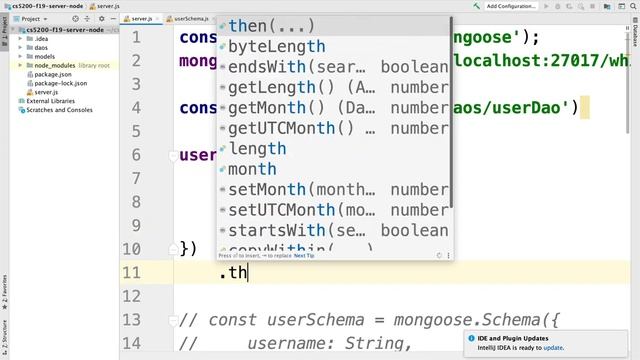640x360 pixels.
Task: Open the Add Configuration dropdown
Action: click(x=511, y=6)
